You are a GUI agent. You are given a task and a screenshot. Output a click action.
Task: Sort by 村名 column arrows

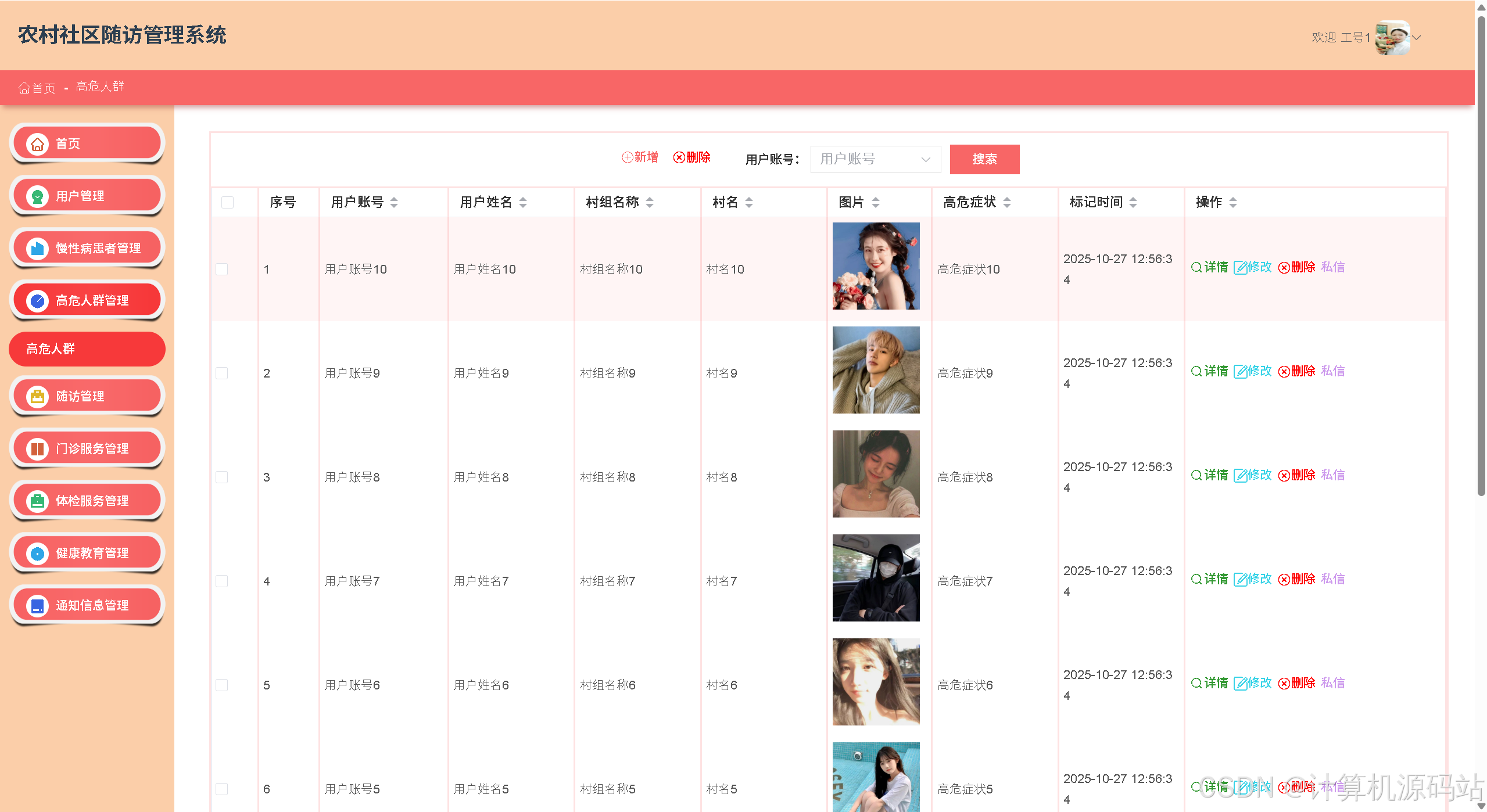749,202
